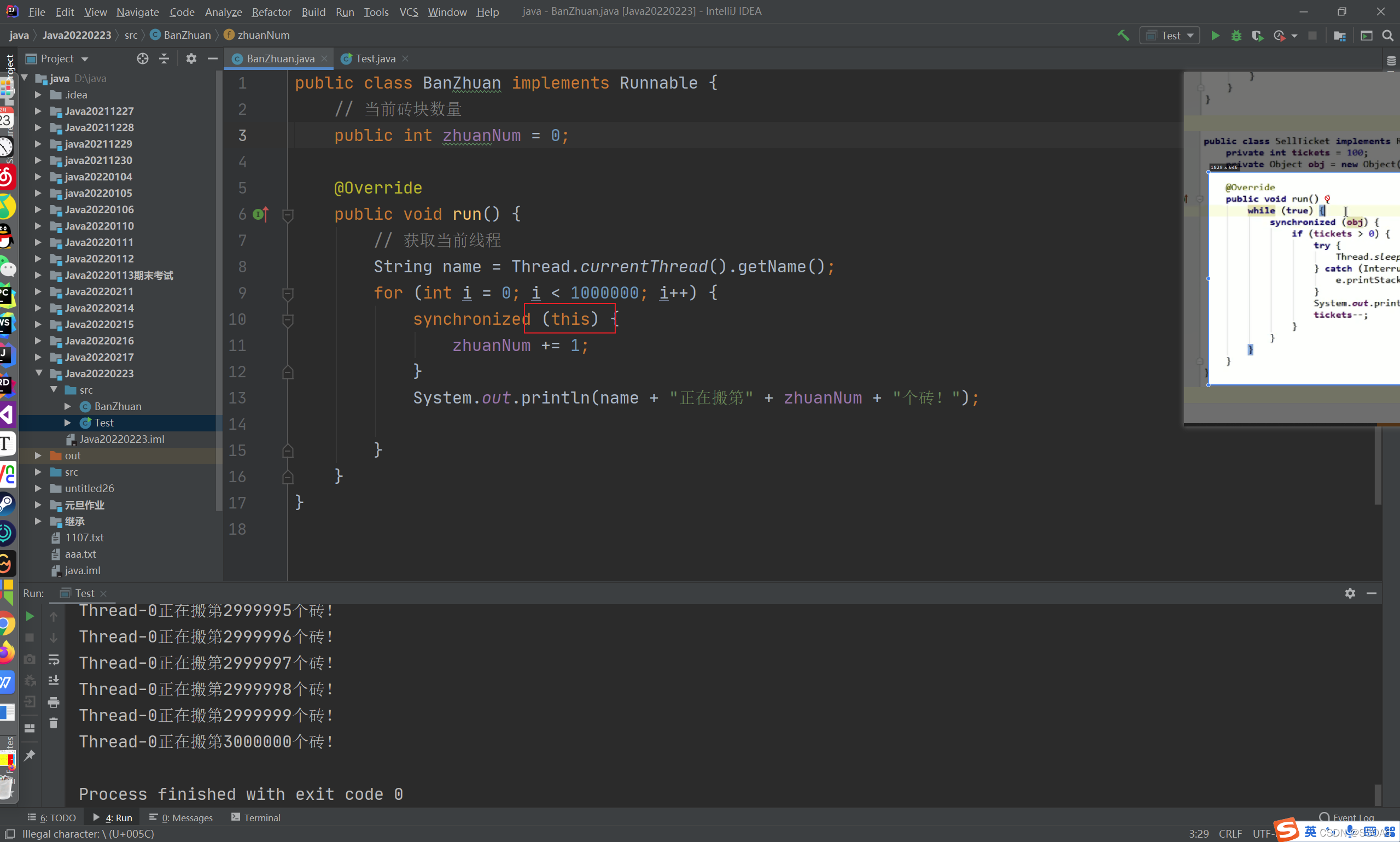Screen dimensions: 1400x842
Task: Fold the synchronized block at line 10
Action: click(288, 319)
